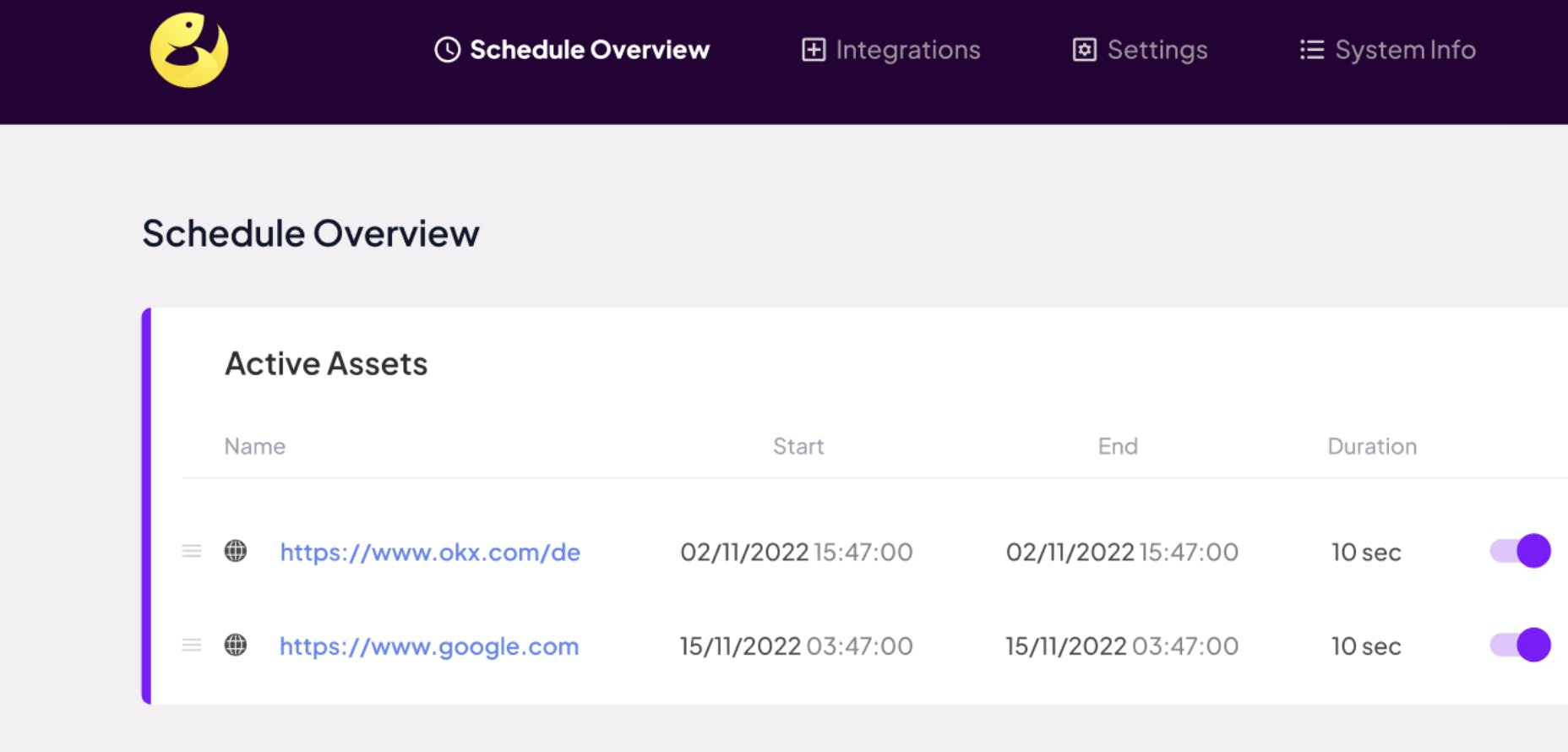This screenshot has width=1568, height=752.
Task: Click the Start column header
Action: (x=798, y=446)
